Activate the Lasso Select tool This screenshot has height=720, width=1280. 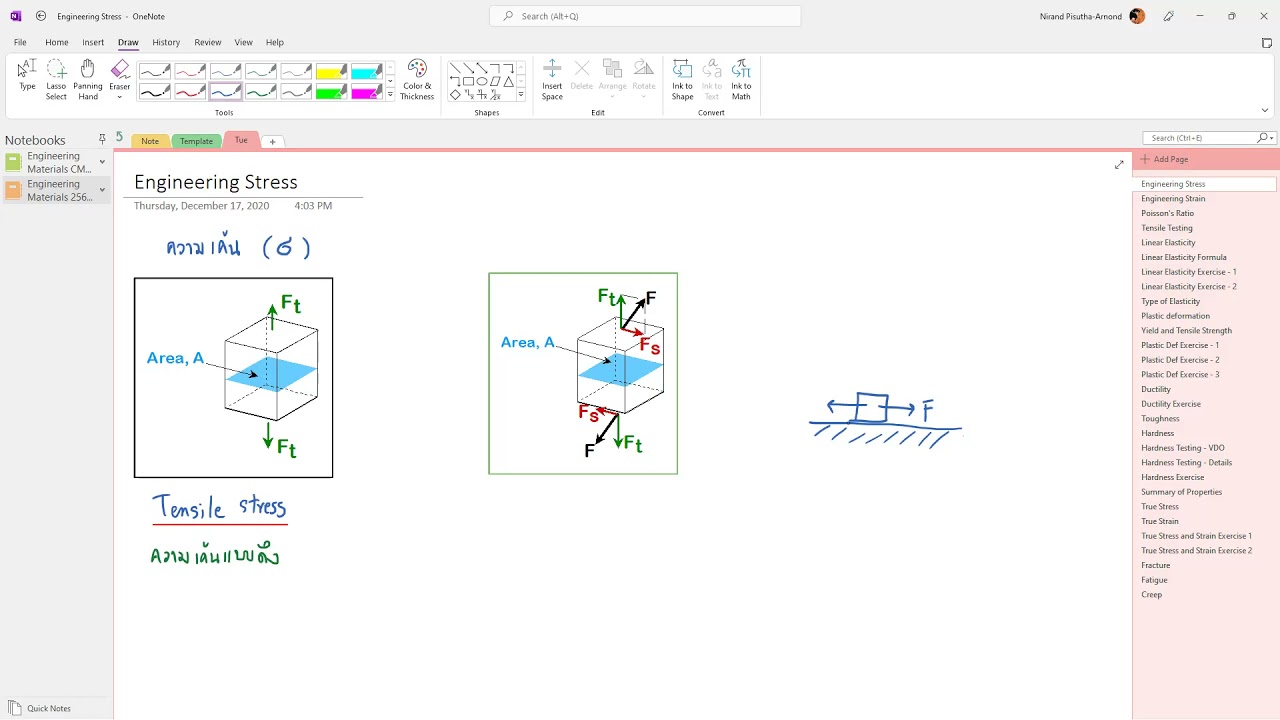tap(56, 78)
